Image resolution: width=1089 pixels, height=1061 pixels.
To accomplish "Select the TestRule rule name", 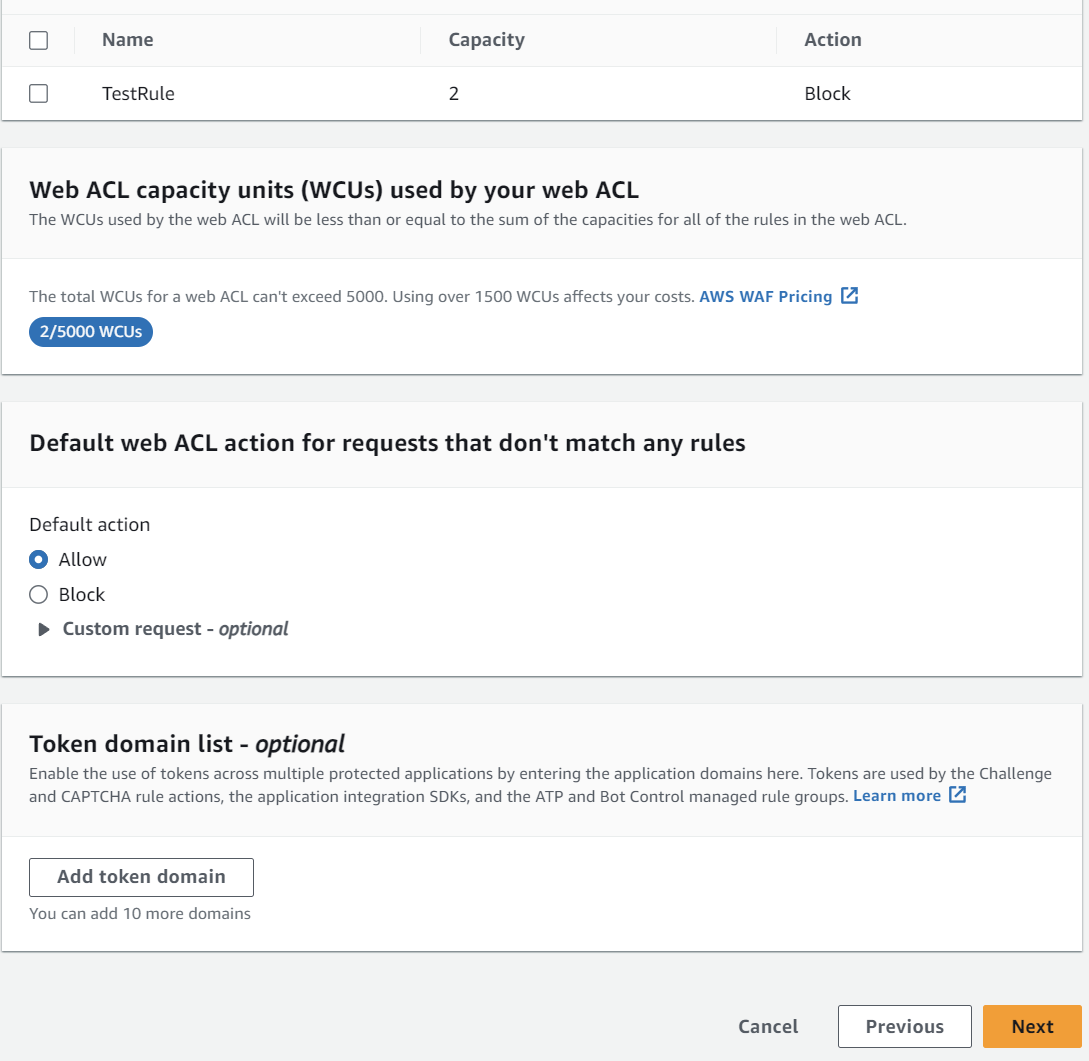I will (x=139, y=93).
